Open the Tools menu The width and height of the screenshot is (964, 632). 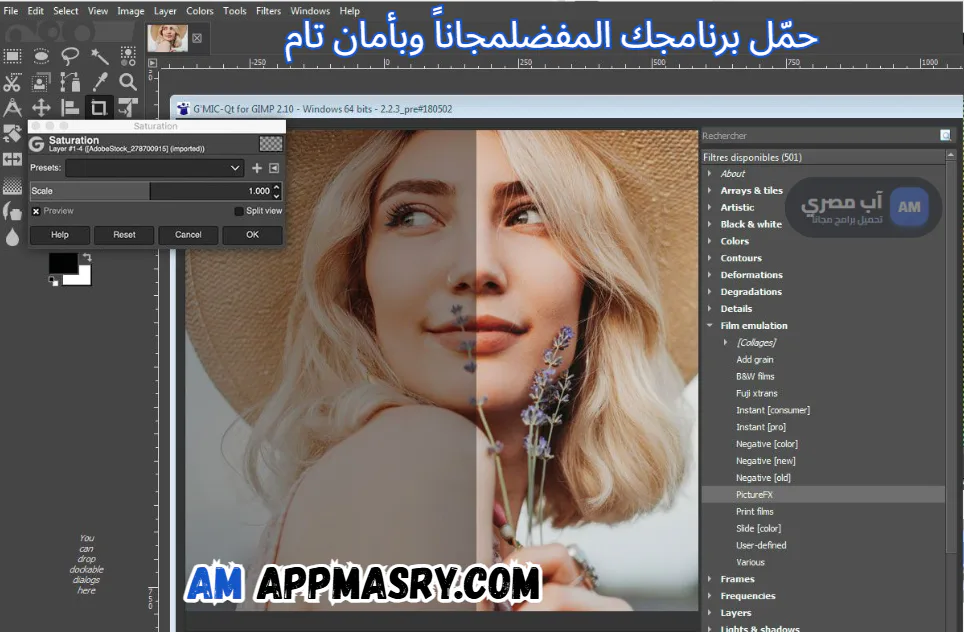tap(234, 11)
